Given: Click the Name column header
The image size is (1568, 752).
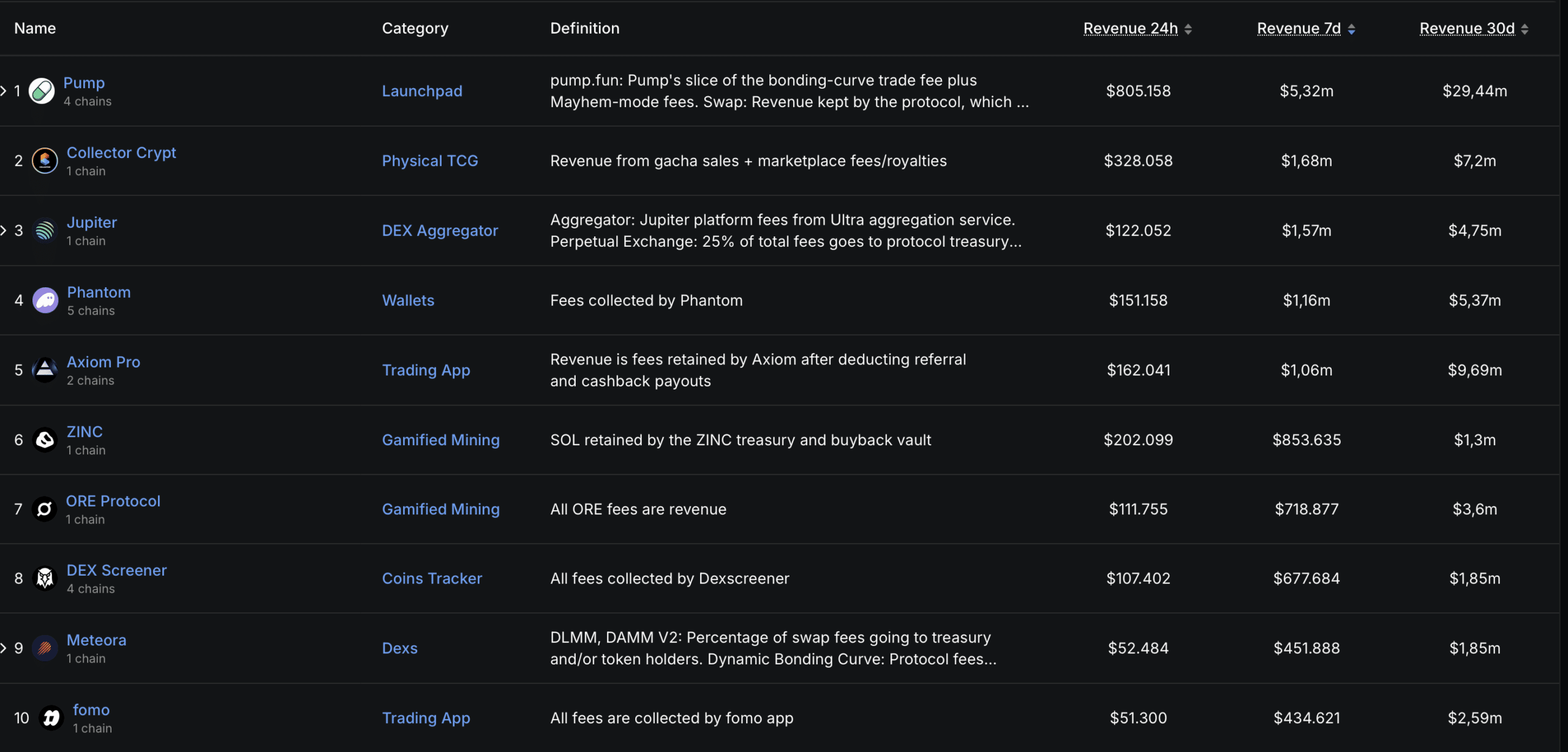Looking at the screenshot, I should 35,28.
